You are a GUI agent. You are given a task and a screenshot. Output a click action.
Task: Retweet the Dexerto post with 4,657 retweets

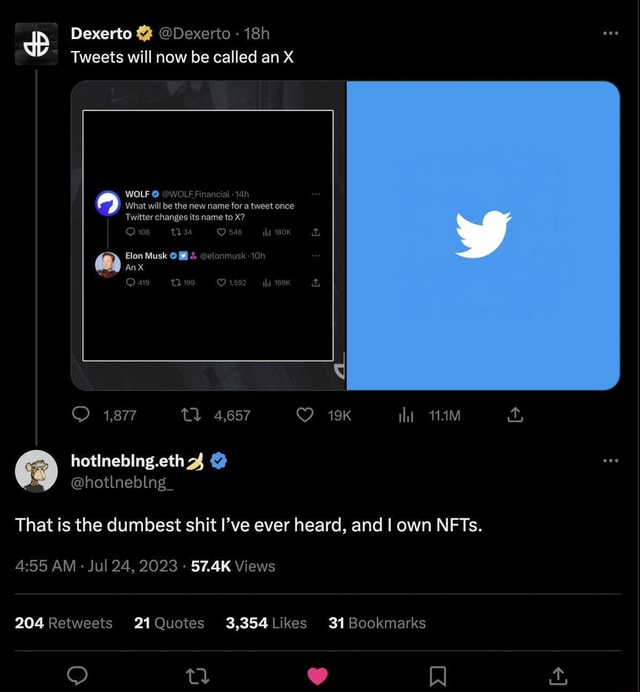point(196,415)
